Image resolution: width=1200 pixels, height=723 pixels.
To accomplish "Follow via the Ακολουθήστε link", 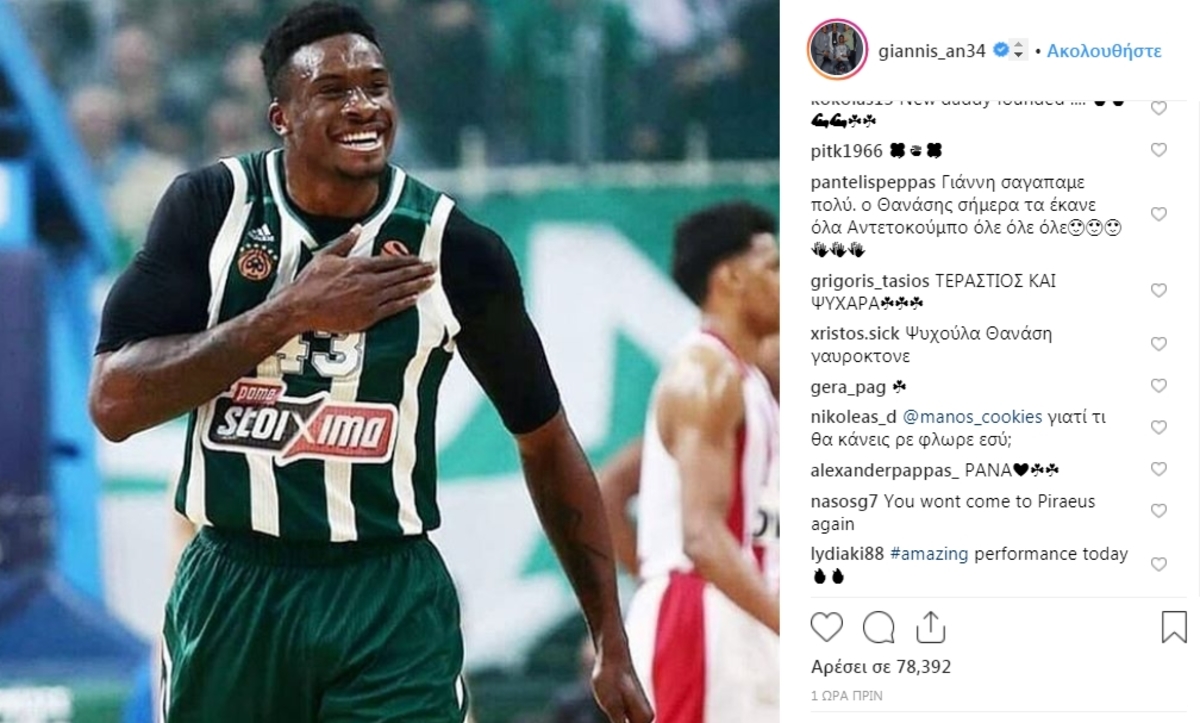I will tap(1104, 50).
